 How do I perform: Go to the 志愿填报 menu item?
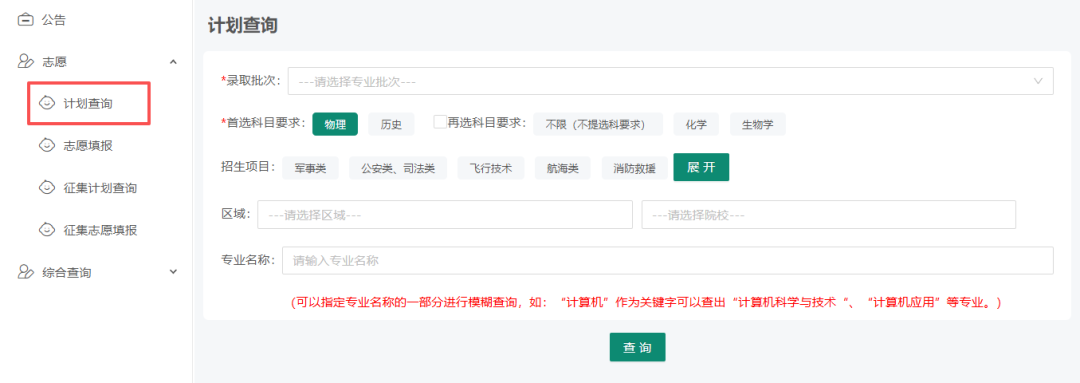point(88,145)
